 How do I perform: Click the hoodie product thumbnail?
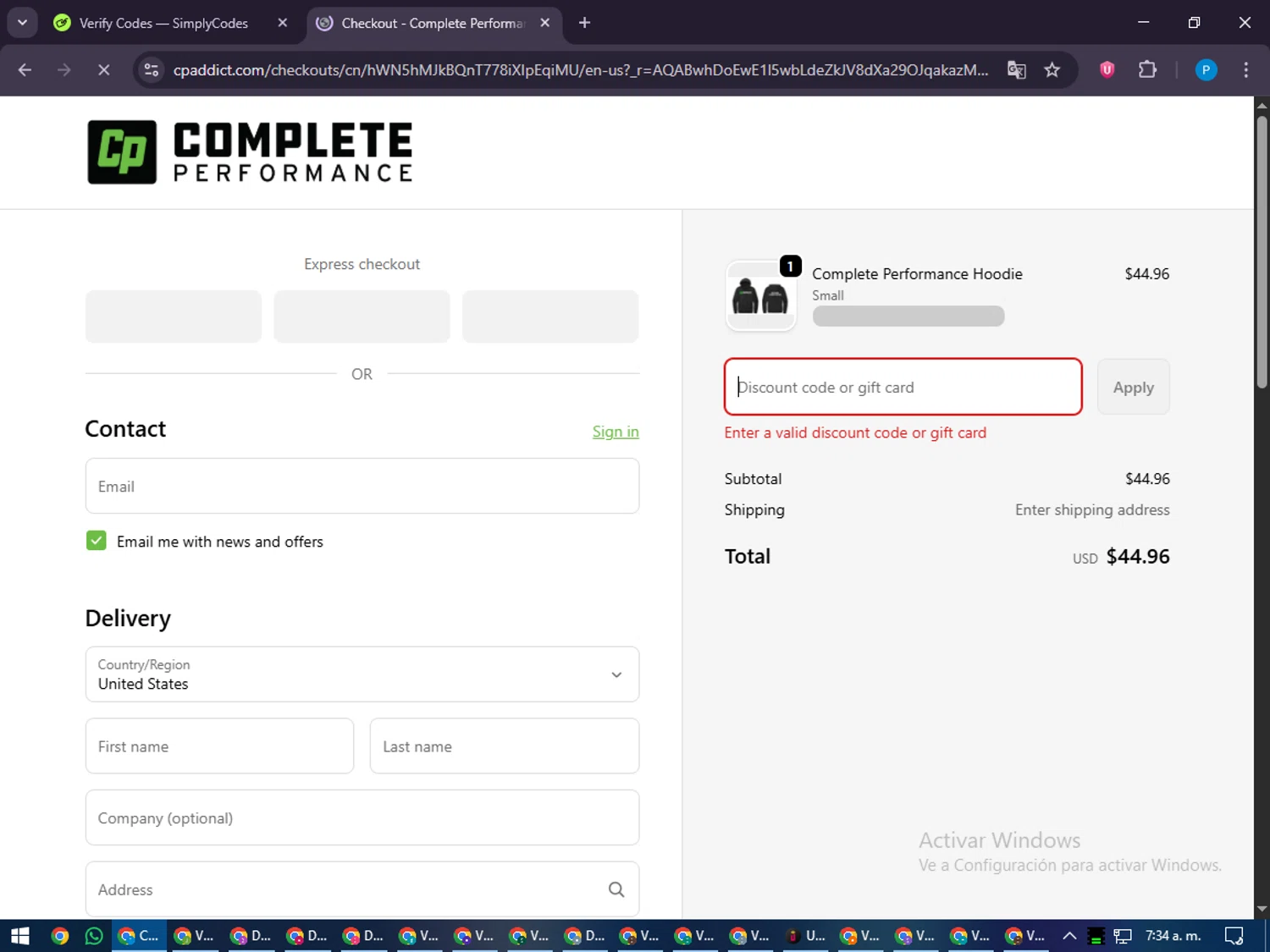pos(760,296)
